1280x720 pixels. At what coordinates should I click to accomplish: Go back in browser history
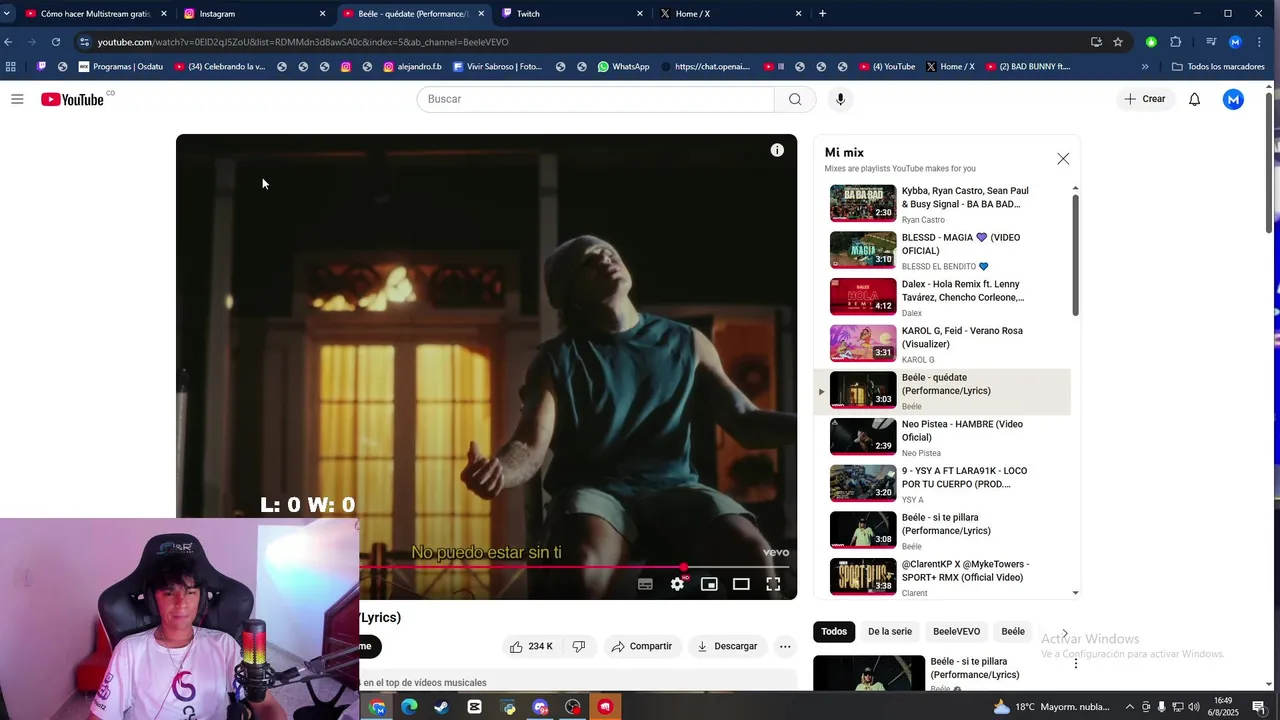(9, 42)
